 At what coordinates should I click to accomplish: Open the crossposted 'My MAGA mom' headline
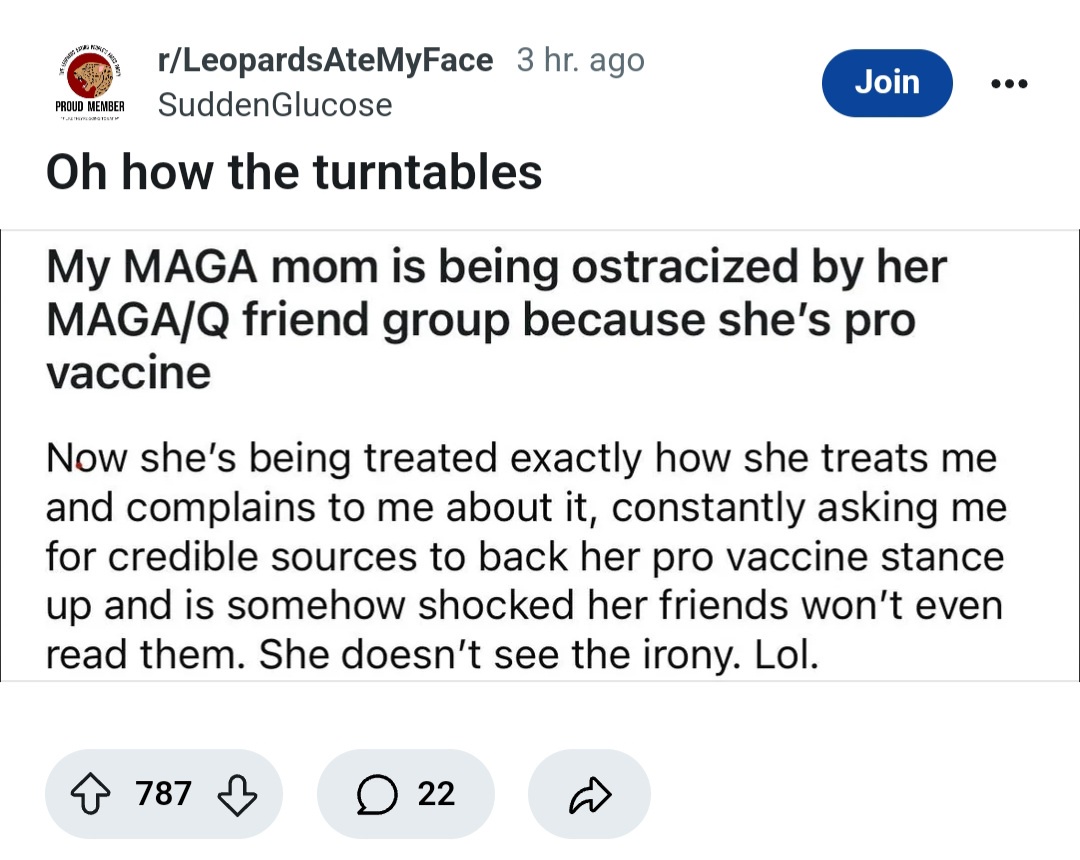496,319
